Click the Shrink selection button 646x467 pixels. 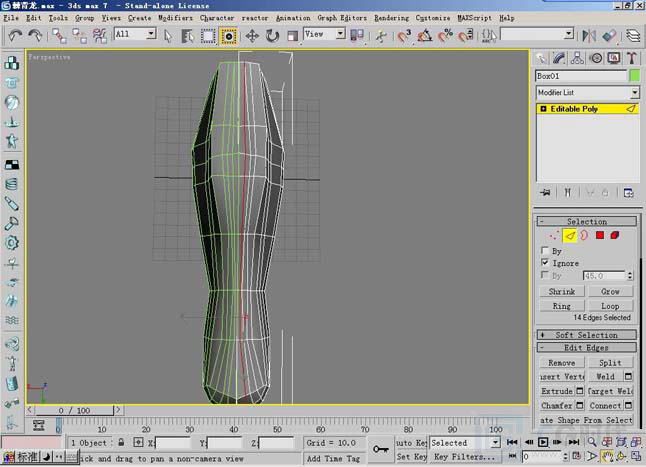pos(562,291)
